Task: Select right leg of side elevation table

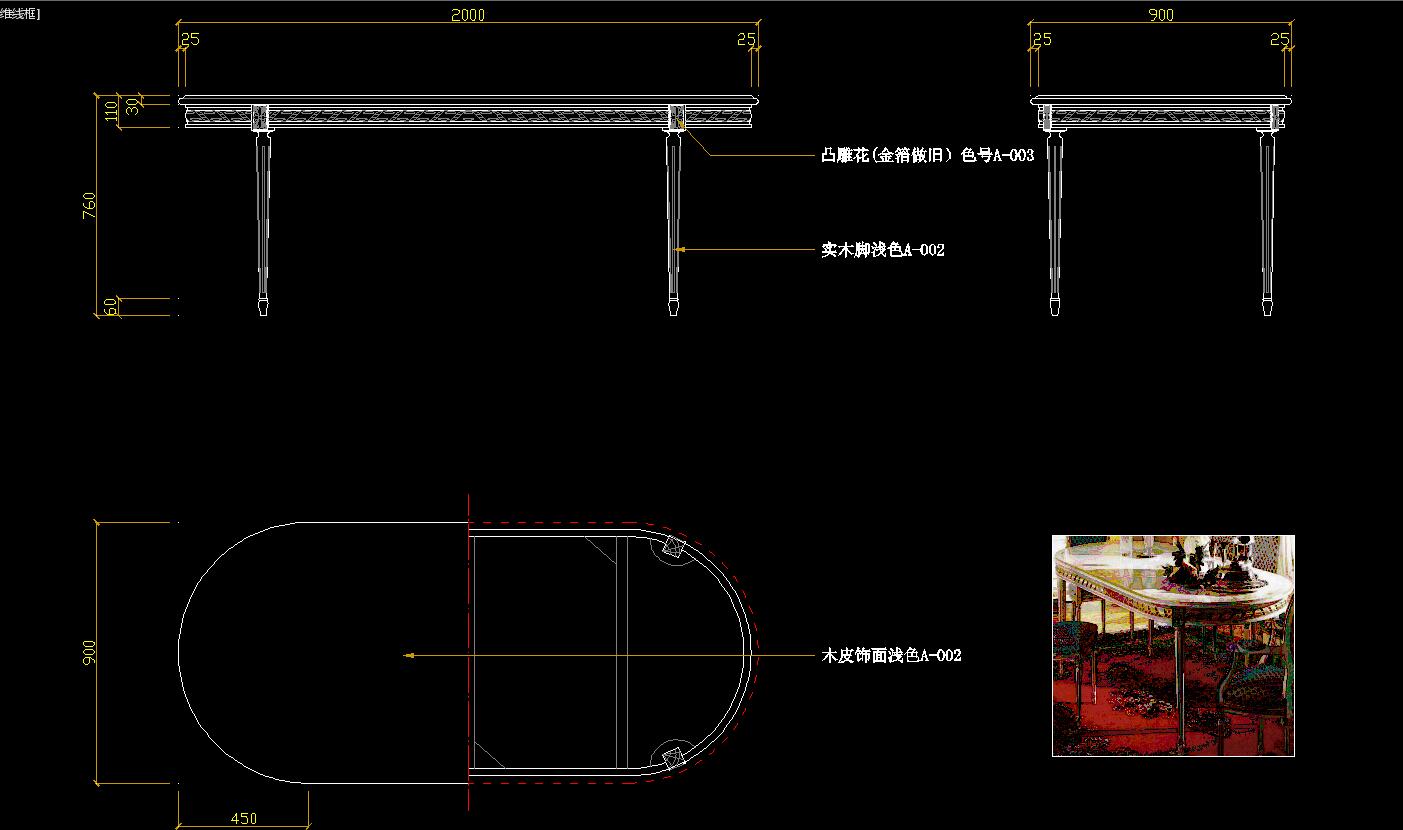Action: [1268, 224]
